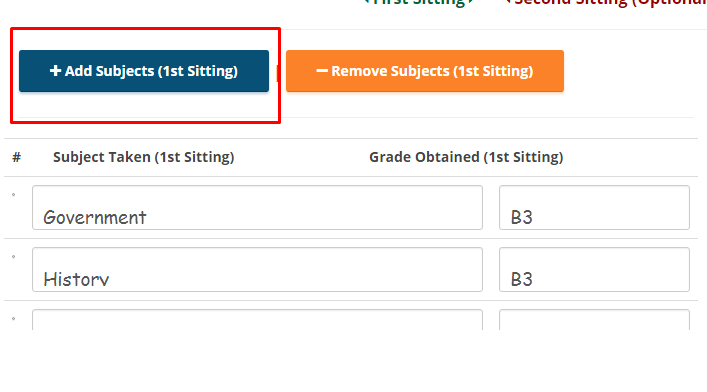Click the # column header

click(17, 157)
